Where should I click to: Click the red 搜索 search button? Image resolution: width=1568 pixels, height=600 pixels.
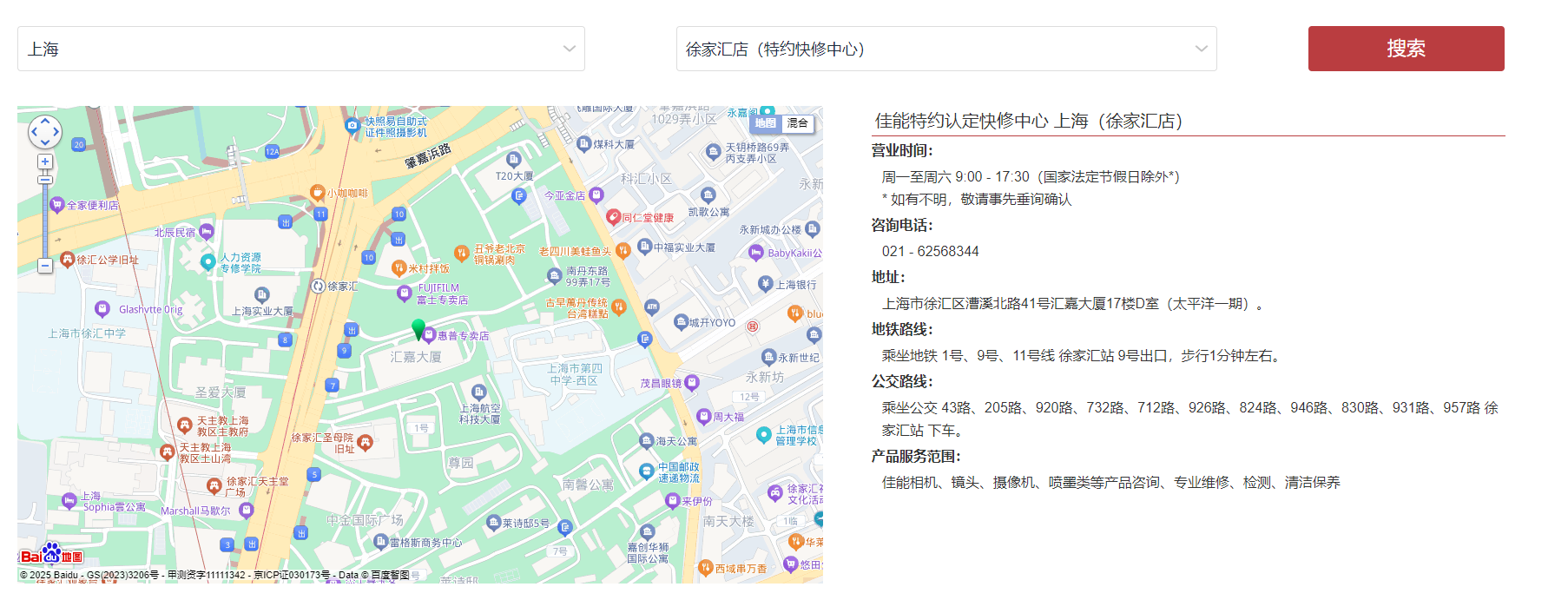1407,49
